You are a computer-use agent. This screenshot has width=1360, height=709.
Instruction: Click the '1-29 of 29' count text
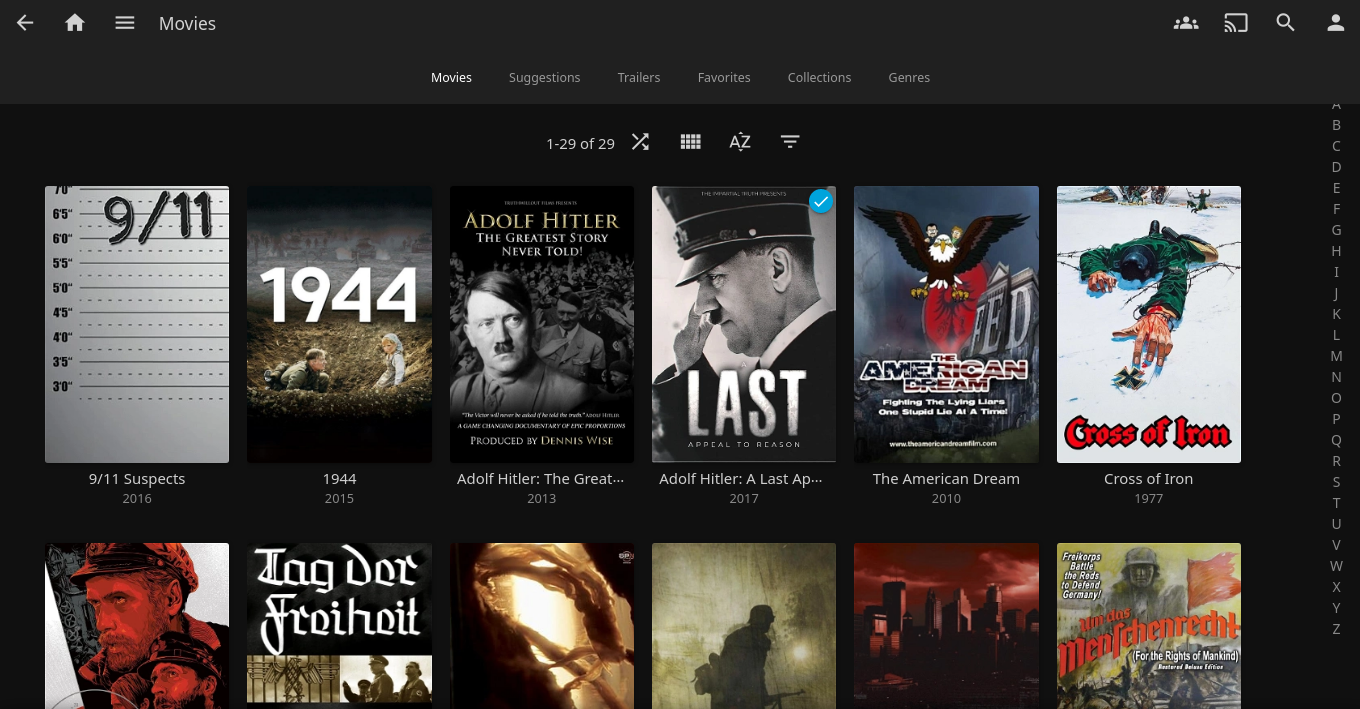click(x=580, y=143)
